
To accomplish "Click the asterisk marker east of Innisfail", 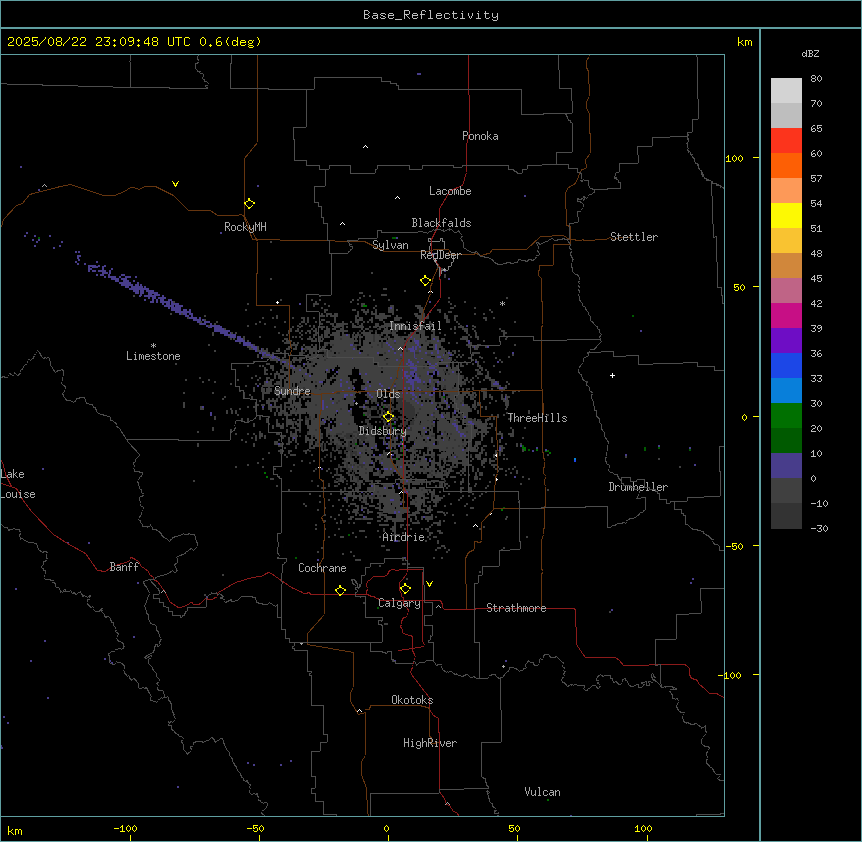I will (502, 303).
